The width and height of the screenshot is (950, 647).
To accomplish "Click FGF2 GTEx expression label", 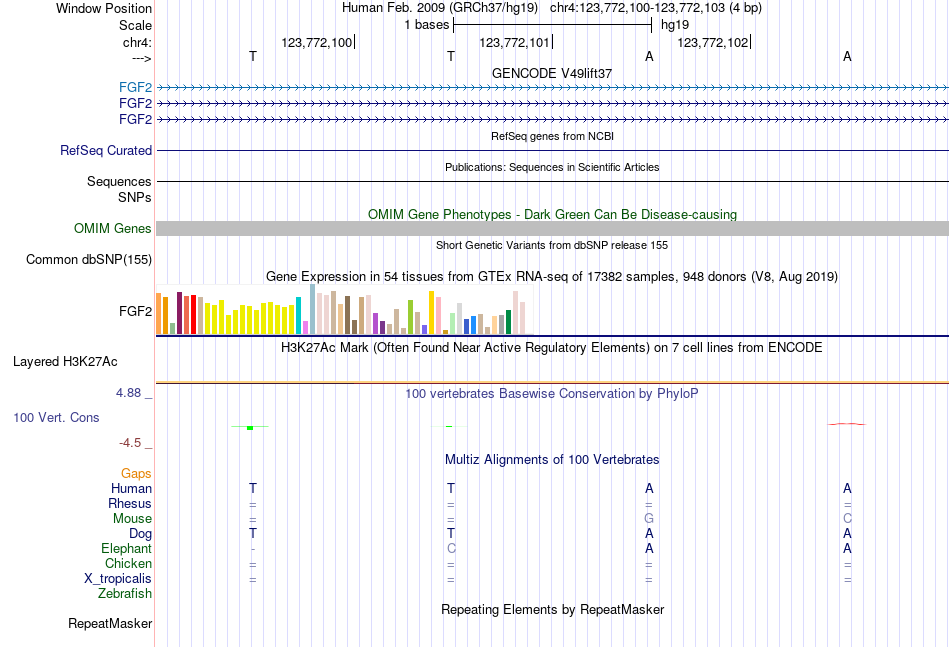I will click(135, 311).
